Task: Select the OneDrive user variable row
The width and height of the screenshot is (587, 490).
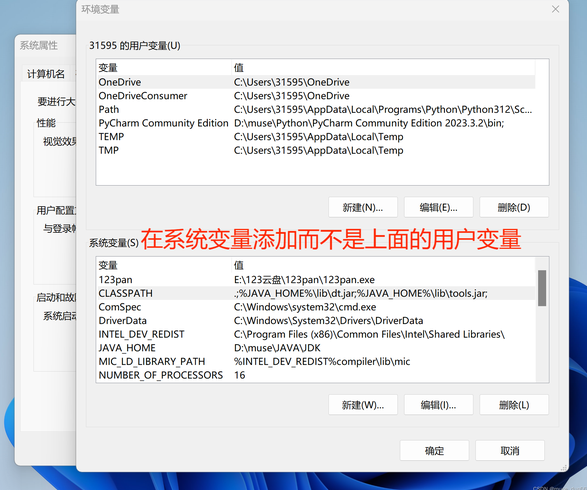Action: pos(316,82)
